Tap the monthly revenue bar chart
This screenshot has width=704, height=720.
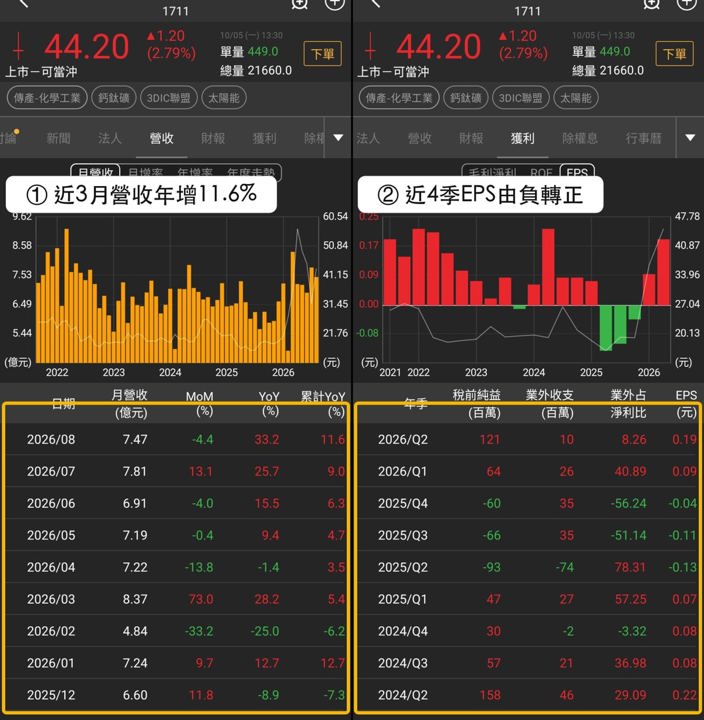click(177, 290)
